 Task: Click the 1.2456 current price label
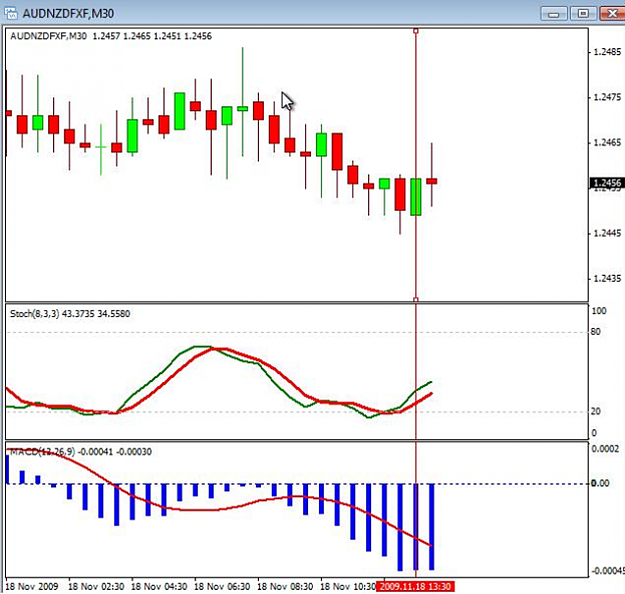607,183
